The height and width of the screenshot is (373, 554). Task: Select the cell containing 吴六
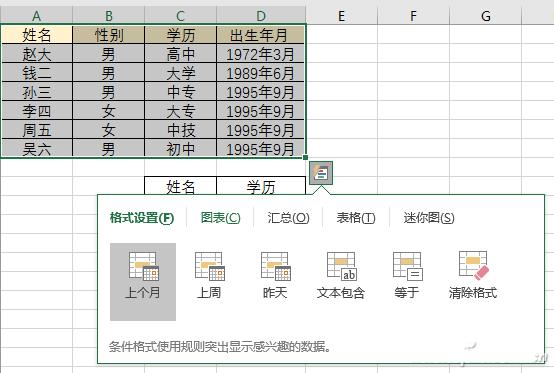(37, 148)
